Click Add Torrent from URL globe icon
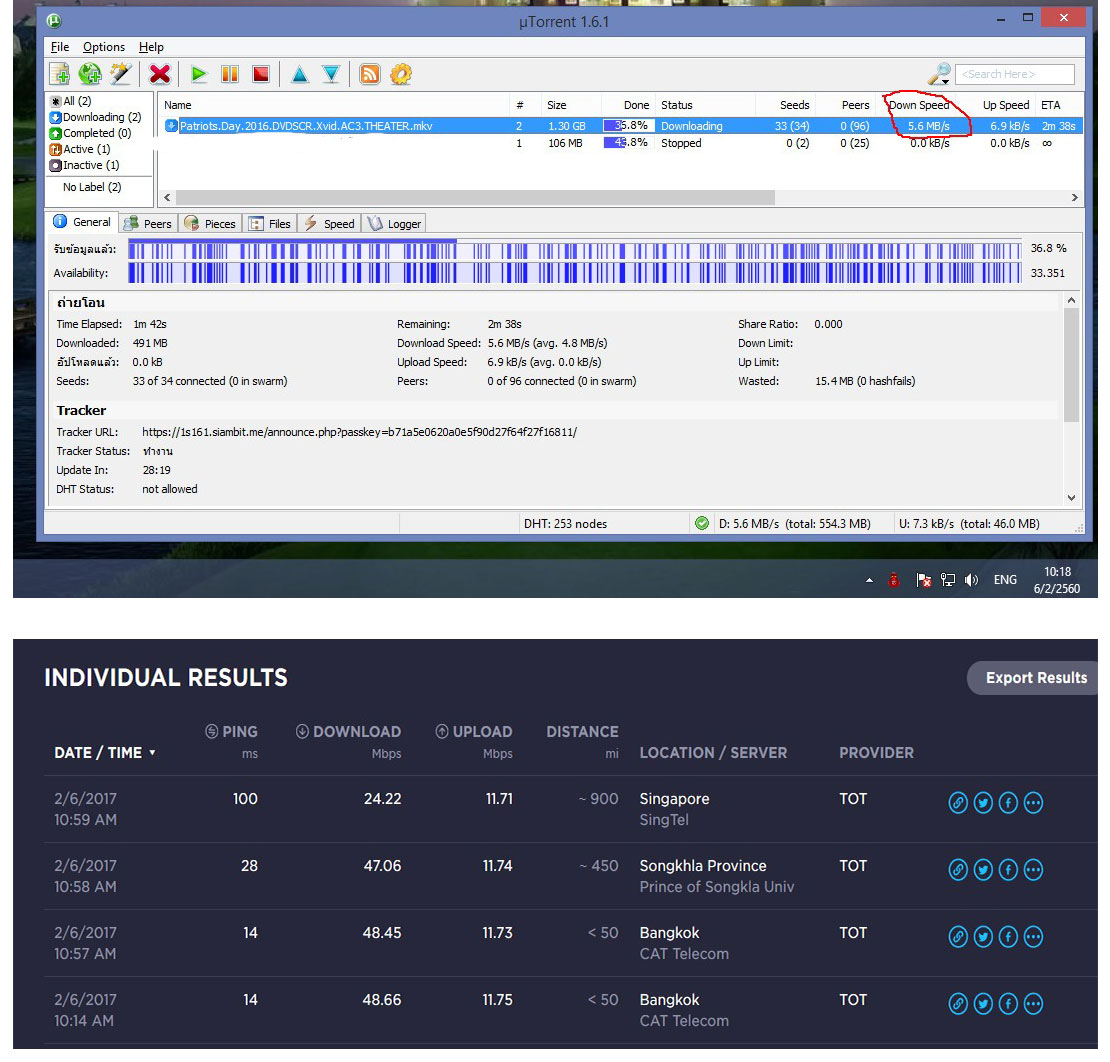Screen dimensions: 1110x1062 (x=90, y=74)
